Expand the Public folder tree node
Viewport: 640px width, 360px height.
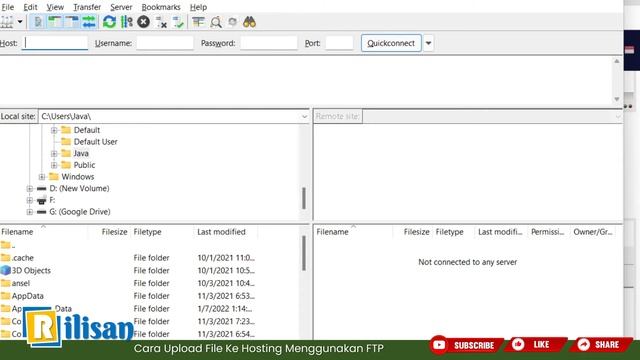54,165
